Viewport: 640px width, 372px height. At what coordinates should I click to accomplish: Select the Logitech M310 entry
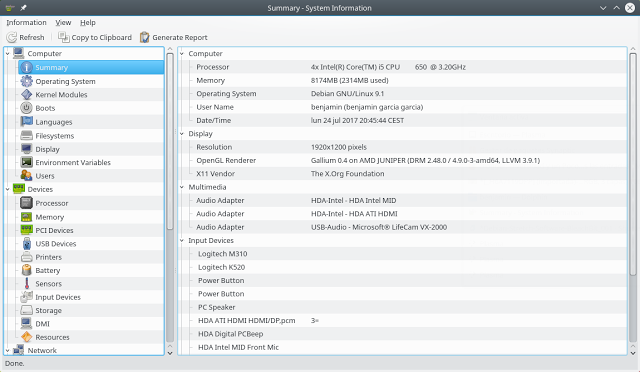coord(402,254)
